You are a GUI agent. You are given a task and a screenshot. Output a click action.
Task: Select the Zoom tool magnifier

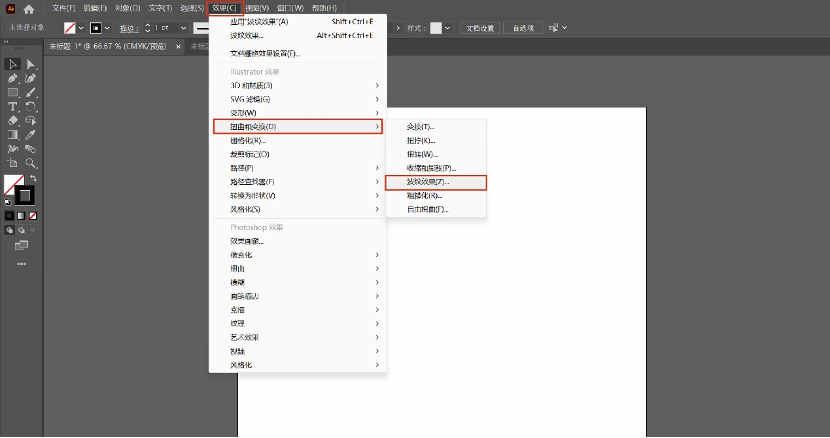pos(31,163)
